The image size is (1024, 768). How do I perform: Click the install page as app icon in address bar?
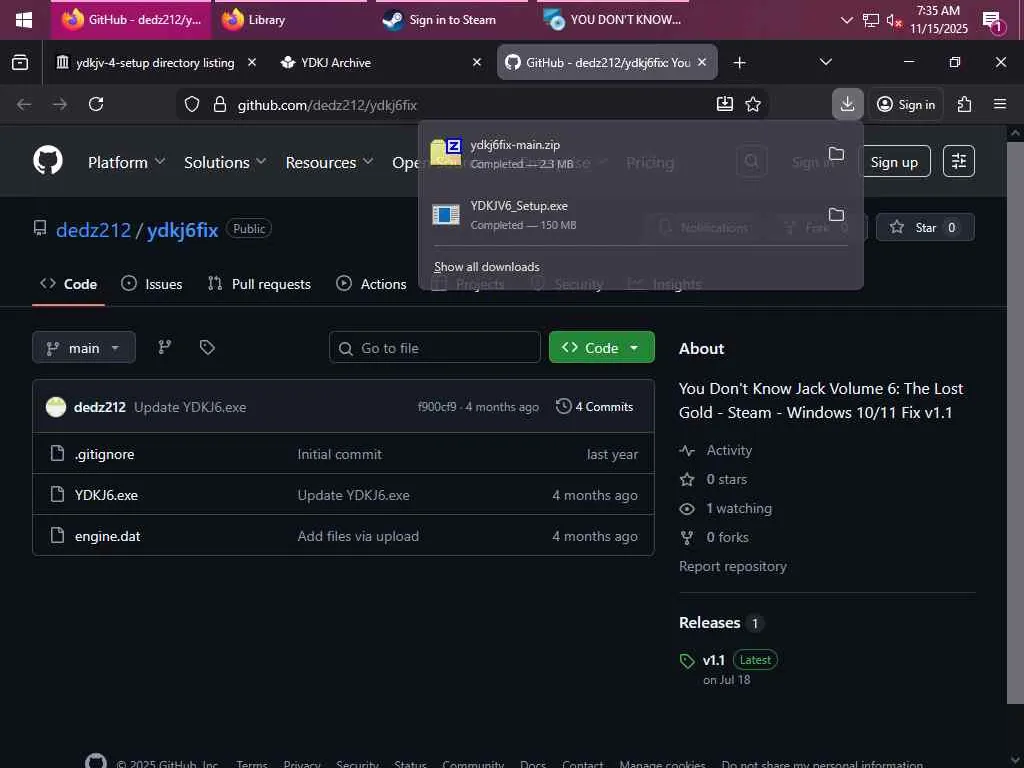(725, 104)
